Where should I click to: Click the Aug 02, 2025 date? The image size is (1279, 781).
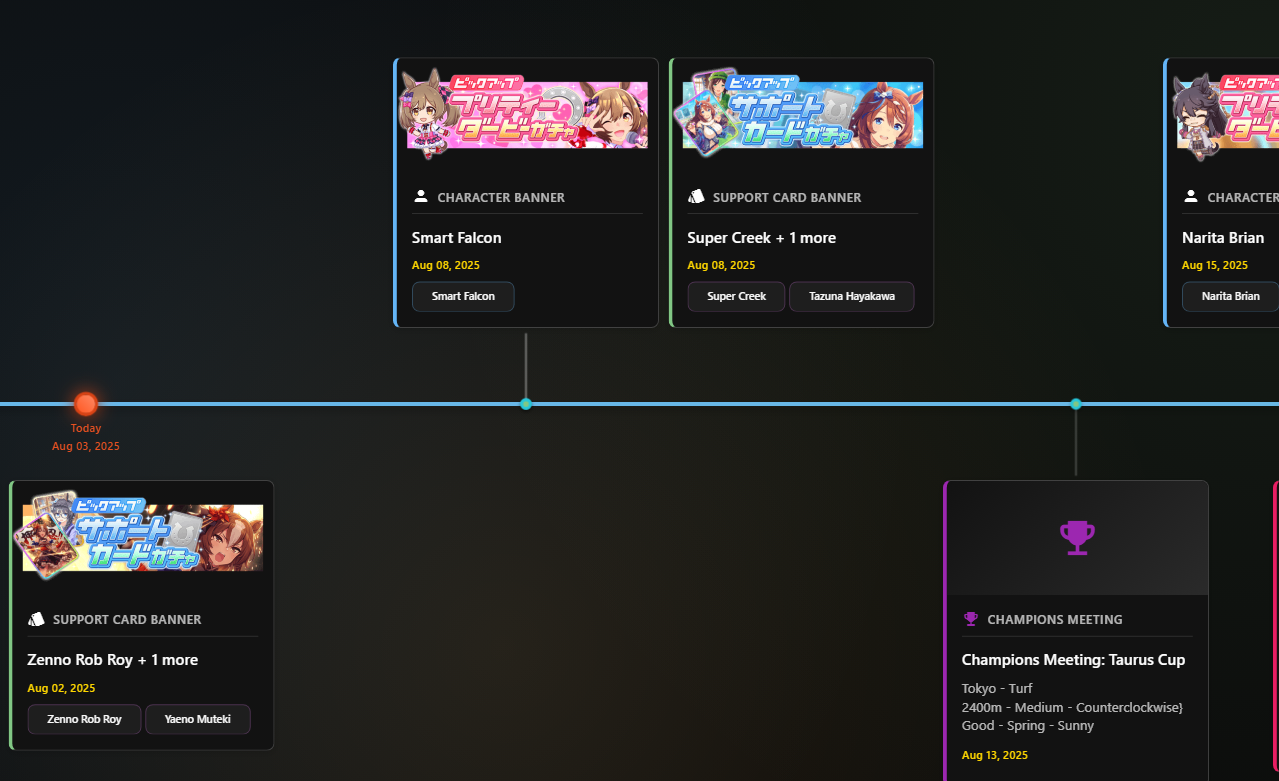61,688
